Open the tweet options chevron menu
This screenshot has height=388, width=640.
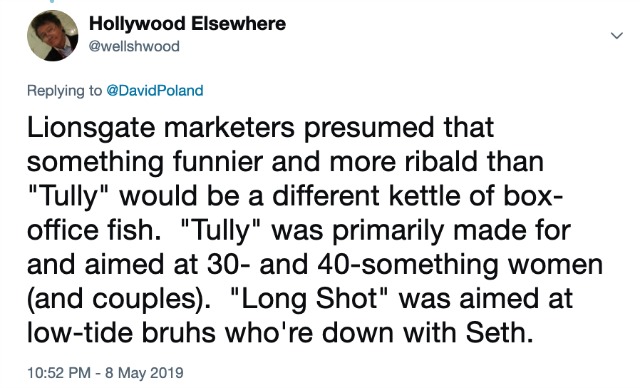point(617,35)
